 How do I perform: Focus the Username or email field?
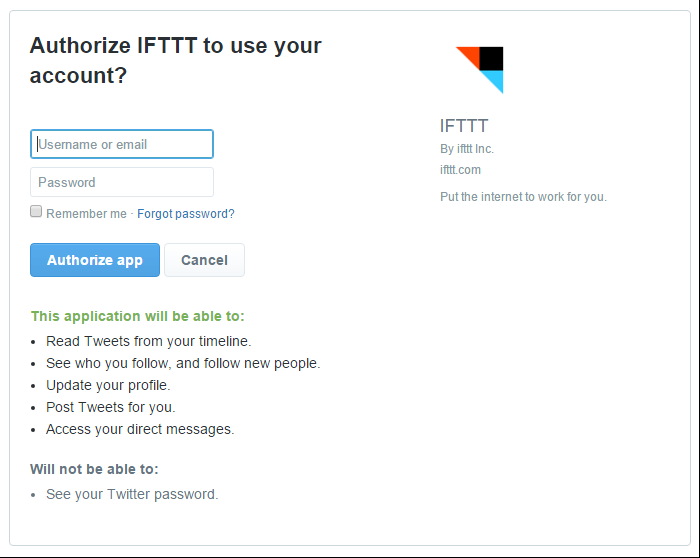(122, 144)
